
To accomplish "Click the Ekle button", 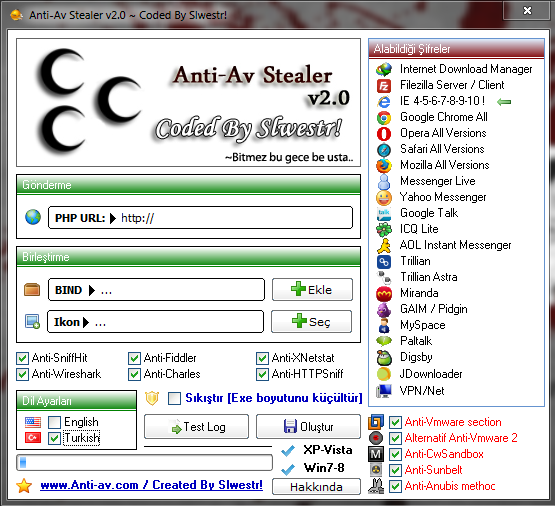I will coord(312,289).
